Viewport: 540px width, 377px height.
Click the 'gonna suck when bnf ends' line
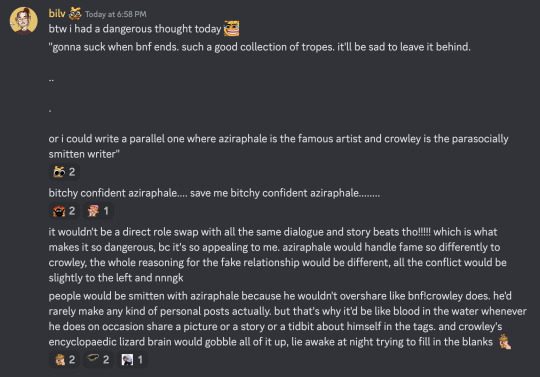tap(260, 47)
